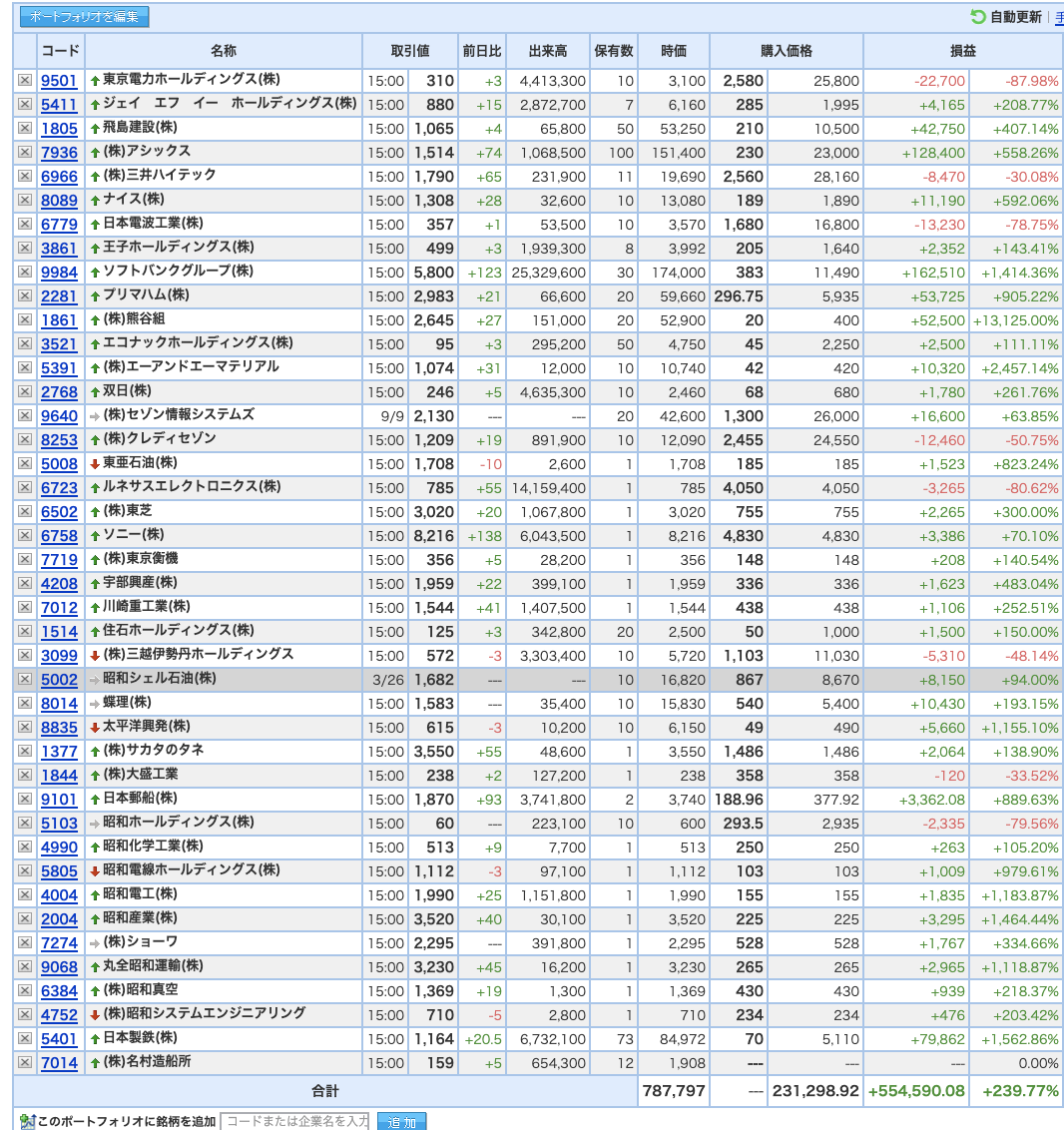Open stock code 2281 link
1064x1130 pixels.
(59, 296)
